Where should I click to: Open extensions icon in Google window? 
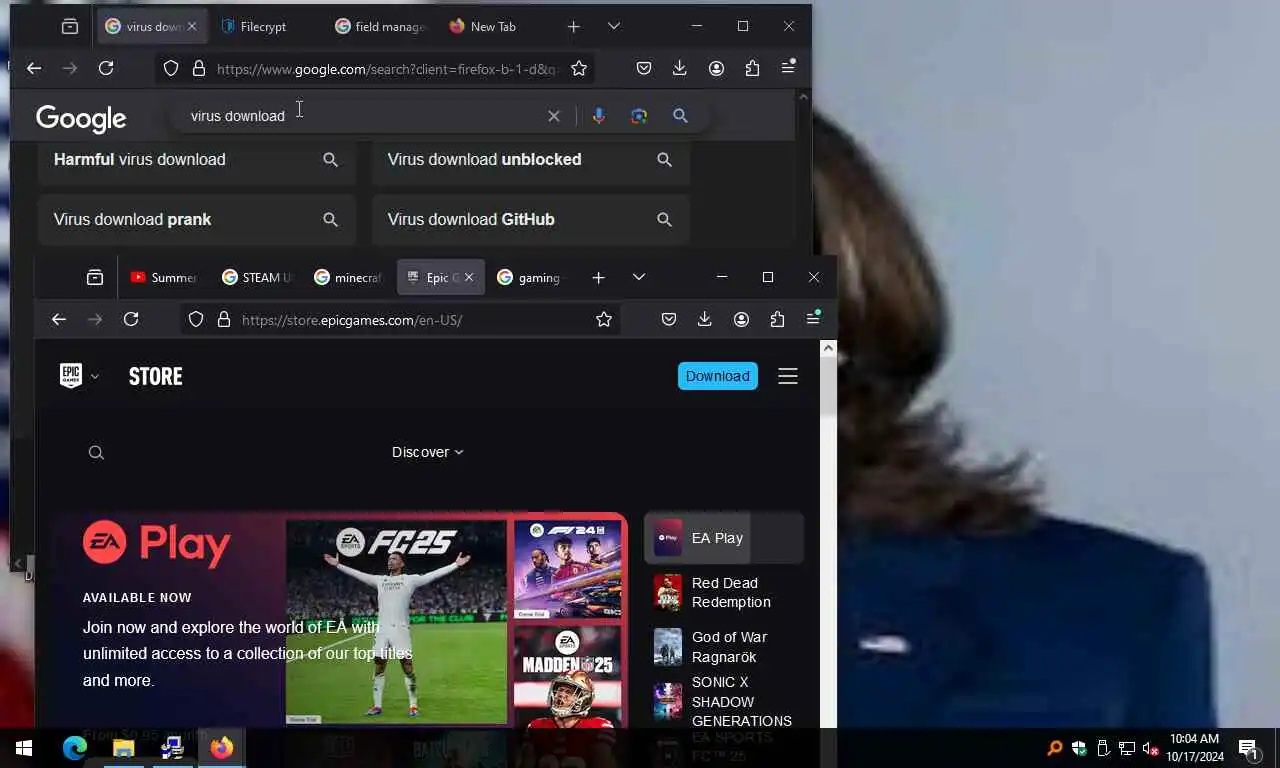pyautogui.click(x=752, y=68)
